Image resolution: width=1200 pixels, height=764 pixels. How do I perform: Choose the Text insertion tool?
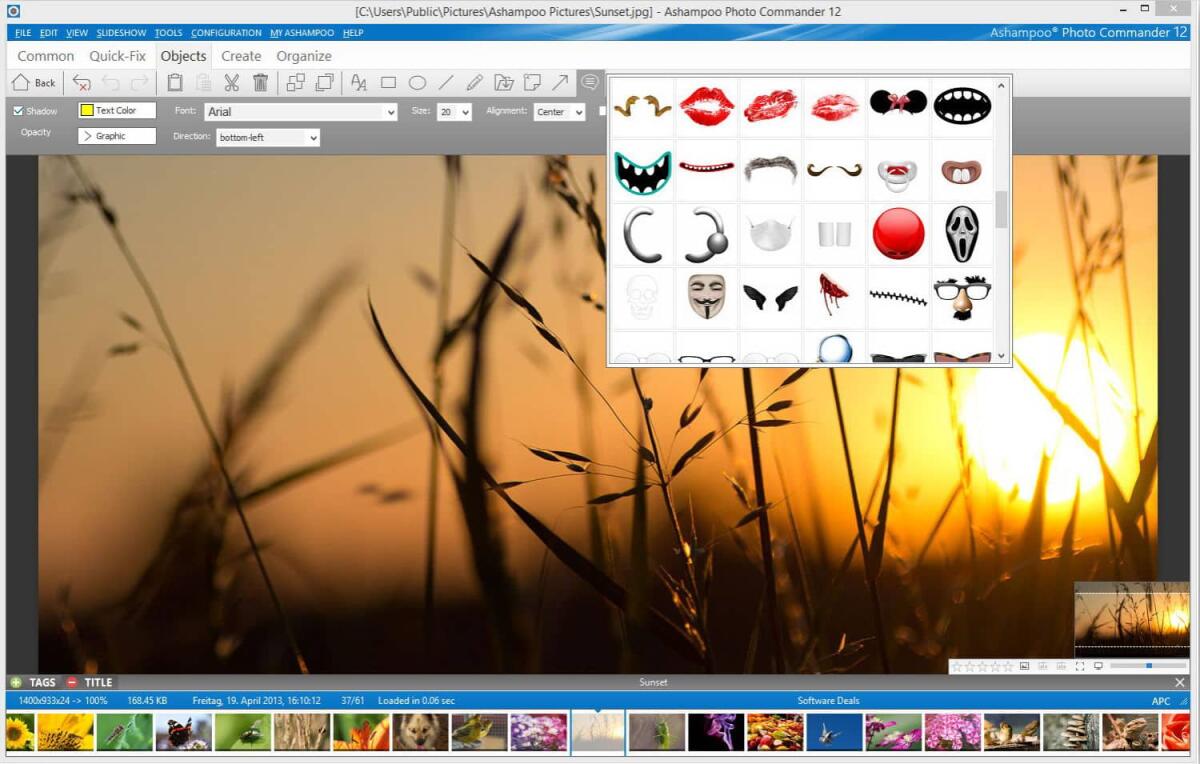pyautogui.click(x=358, y=83)
